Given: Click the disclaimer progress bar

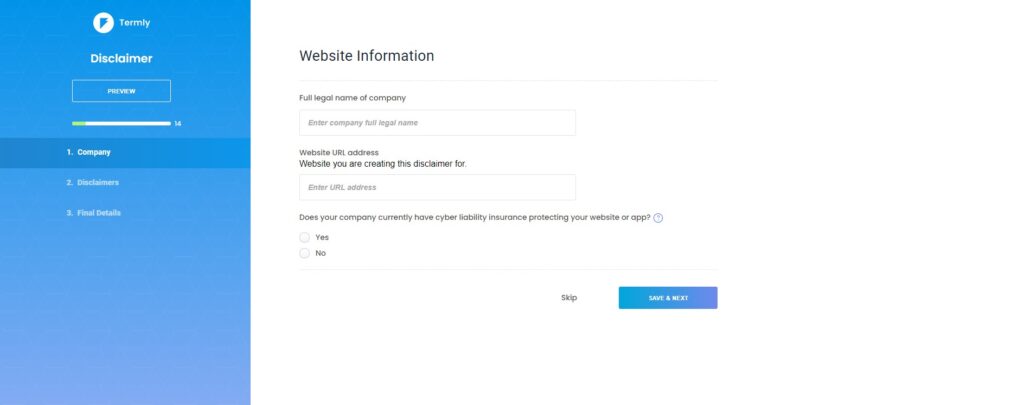Looking at the screenshot, I should click(x=121, y=123).
